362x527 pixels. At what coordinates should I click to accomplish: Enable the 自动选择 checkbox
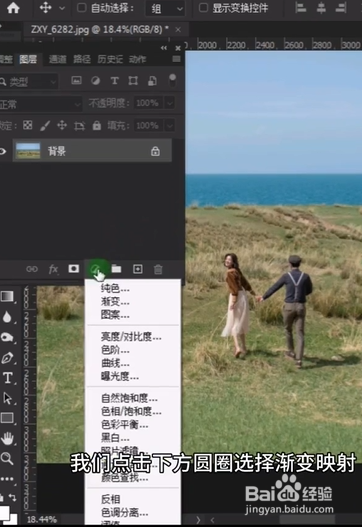tap(82, 7)
